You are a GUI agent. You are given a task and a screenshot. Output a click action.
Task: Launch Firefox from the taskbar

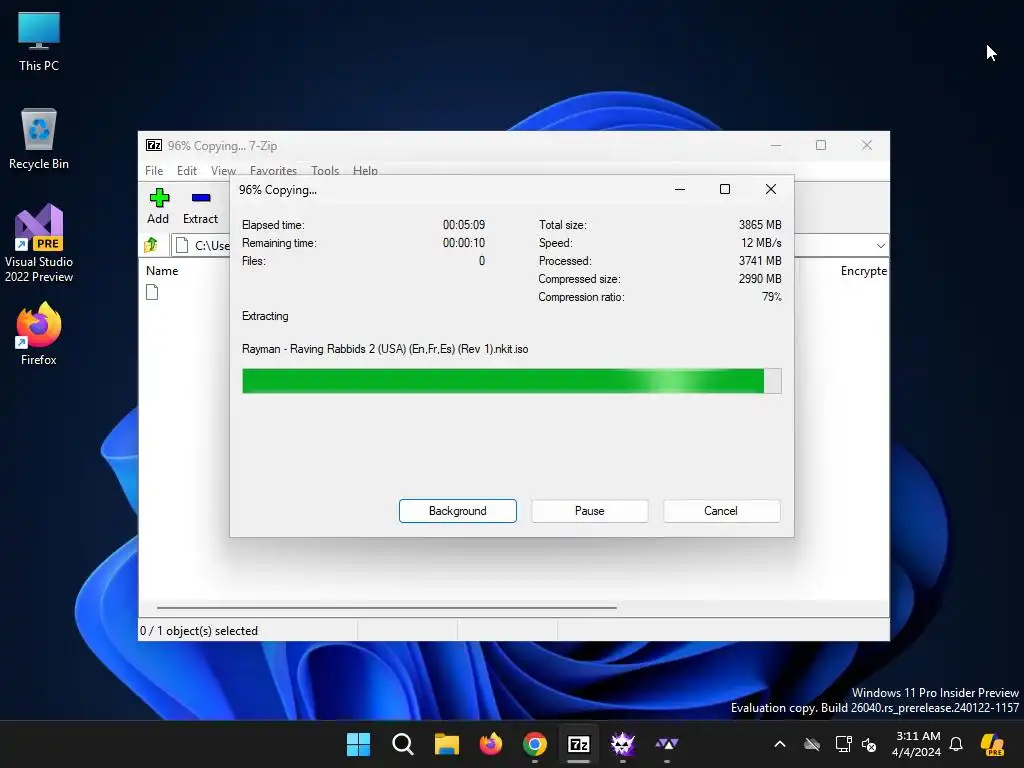490,744
